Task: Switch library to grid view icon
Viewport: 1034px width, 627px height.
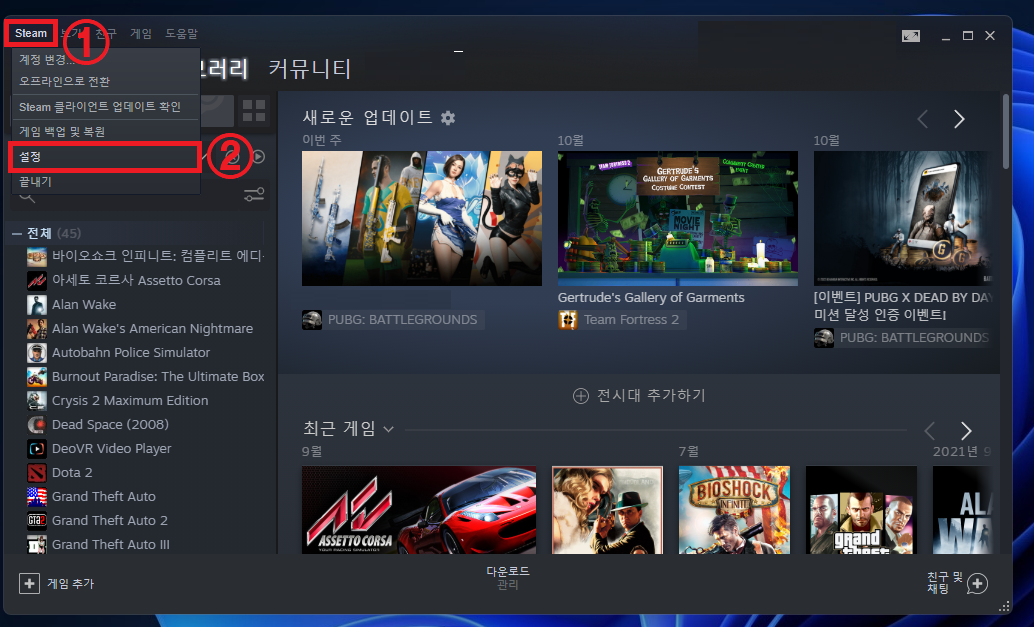Action: click(254, 111)
